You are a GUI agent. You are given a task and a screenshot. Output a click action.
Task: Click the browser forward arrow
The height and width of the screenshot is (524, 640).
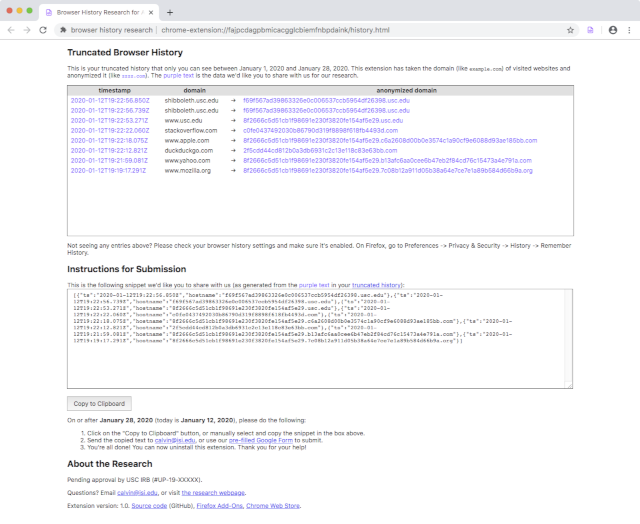(27, 30)
